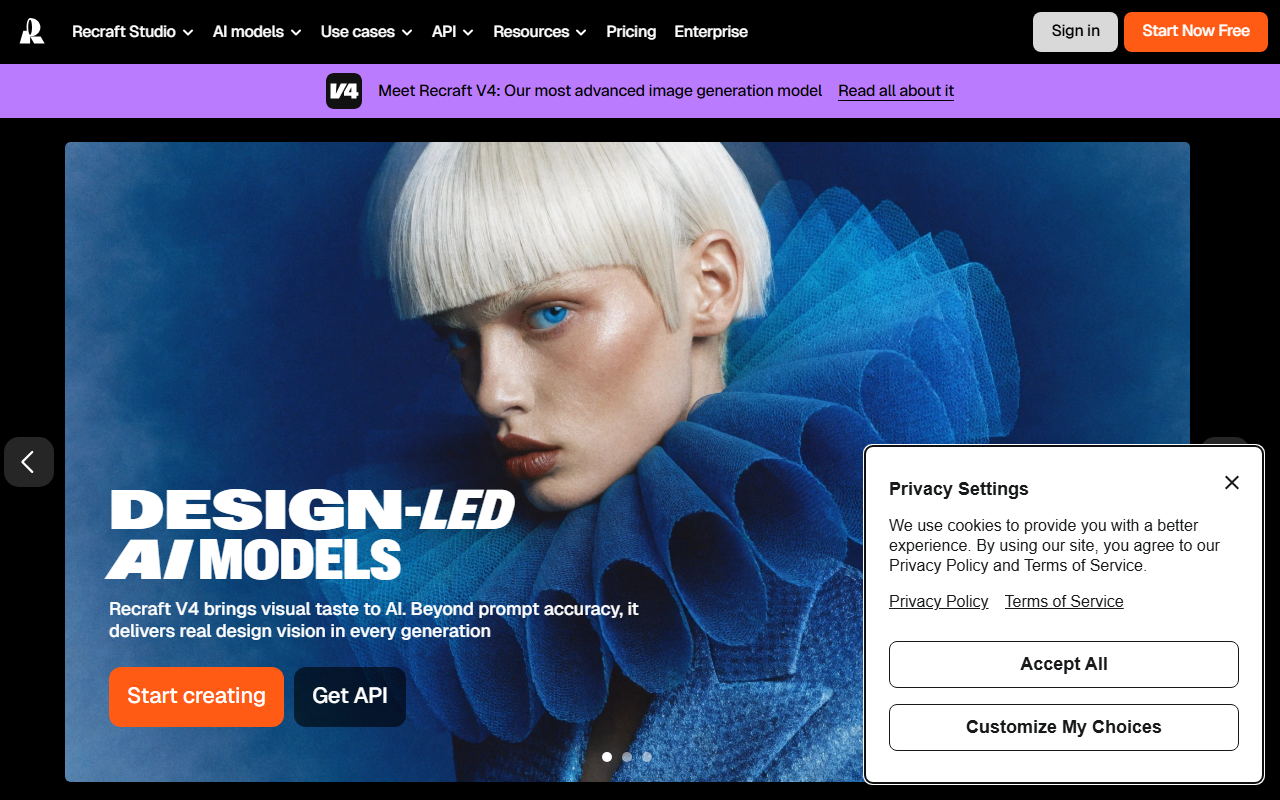Open the API dropdown menu
The height and width of the screenshot is (800, 1280).
tap(453, 32)
